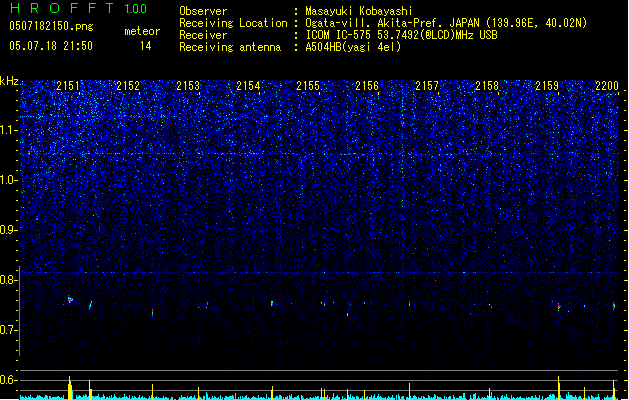Click the 2154 time marker
This screenshot has width=629, height=400.
248,86
